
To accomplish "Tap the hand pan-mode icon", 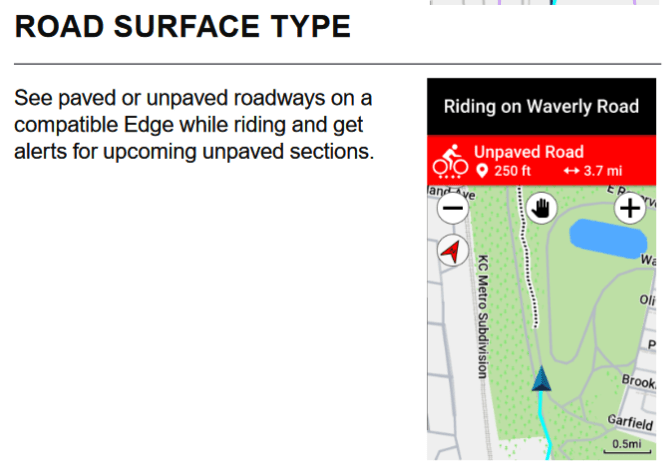I will pos(541,208).
